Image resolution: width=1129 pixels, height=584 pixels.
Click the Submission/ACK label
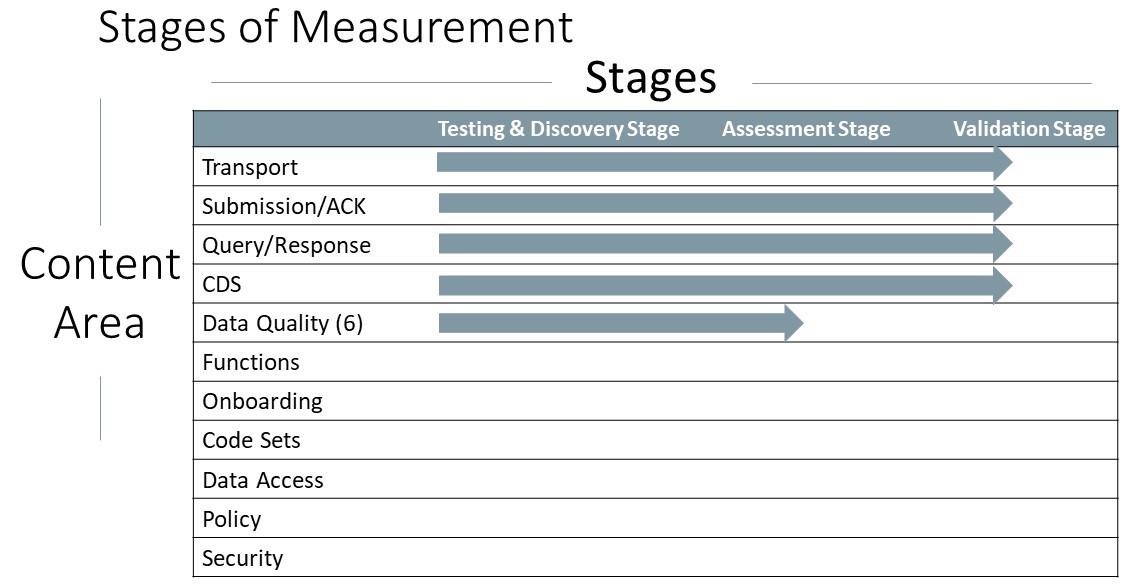pyautogui.click(x=284, y=207)
